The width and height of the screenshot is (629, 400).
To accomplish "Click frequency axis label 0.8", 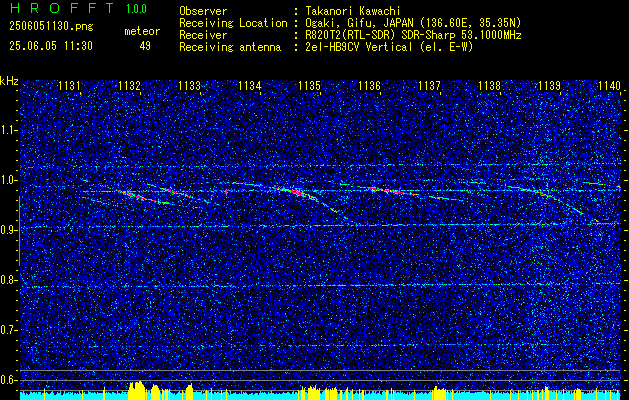I will (8, 280).
